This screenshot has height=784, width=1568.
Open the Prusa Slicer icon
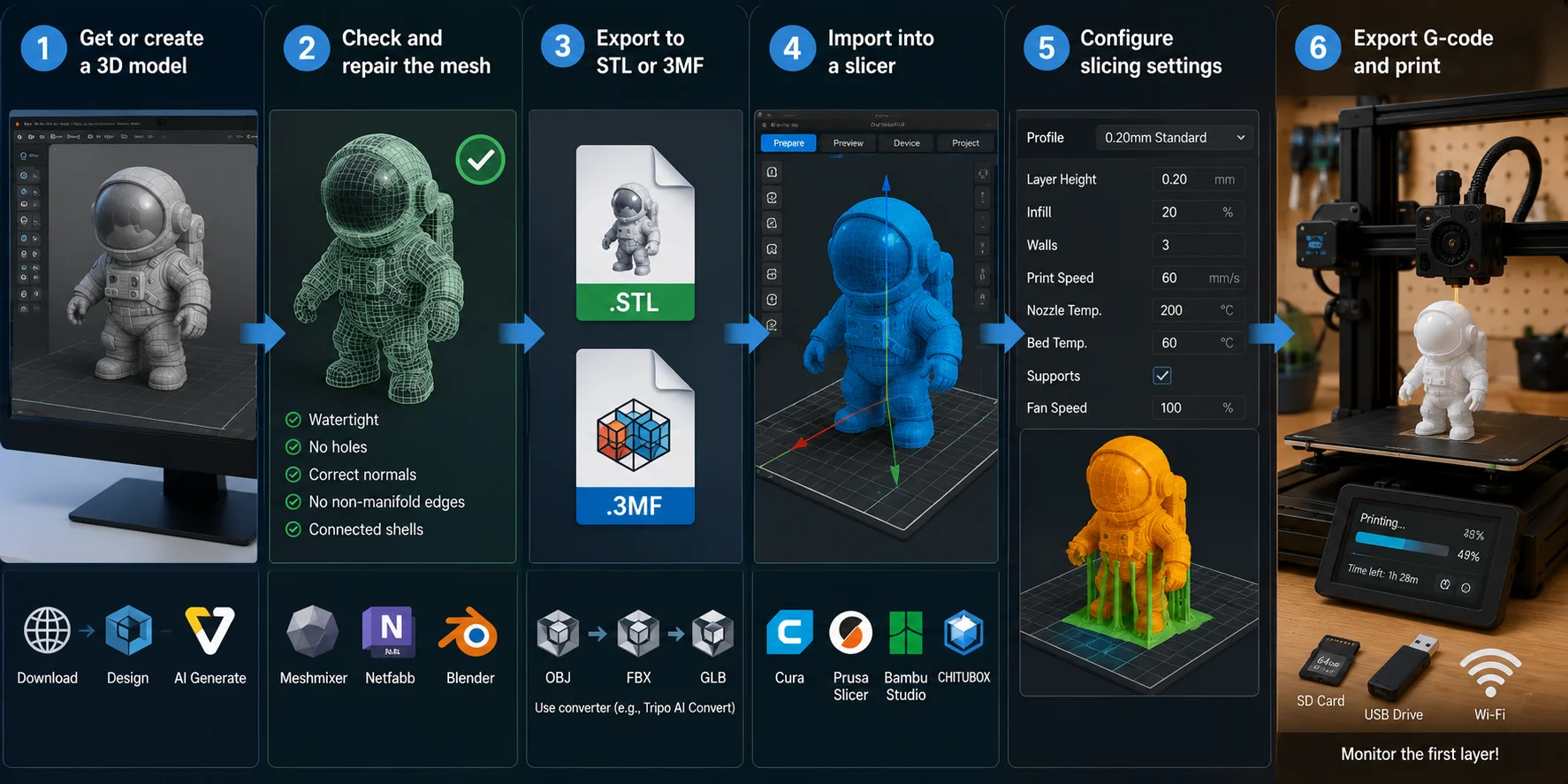850,632
